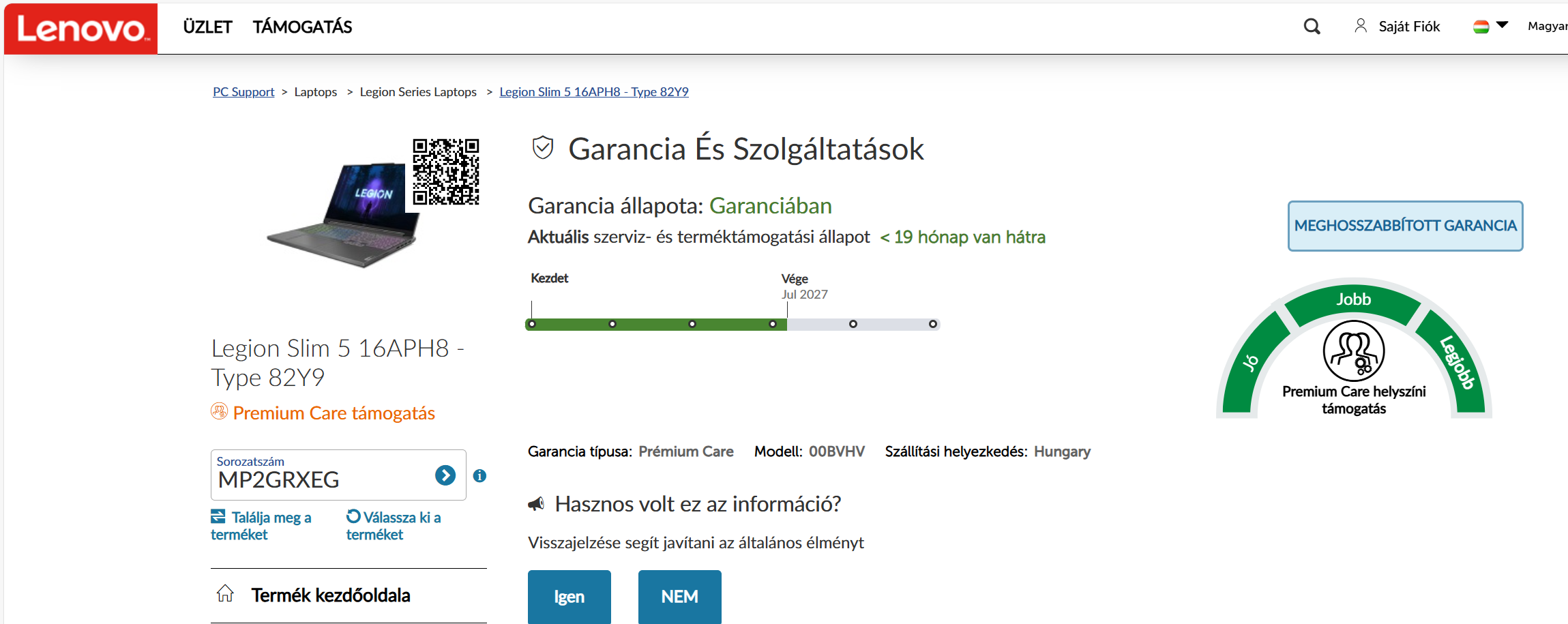Submit serial number with arrow button
1568x624 pixels.
click(x=445, y=475)
